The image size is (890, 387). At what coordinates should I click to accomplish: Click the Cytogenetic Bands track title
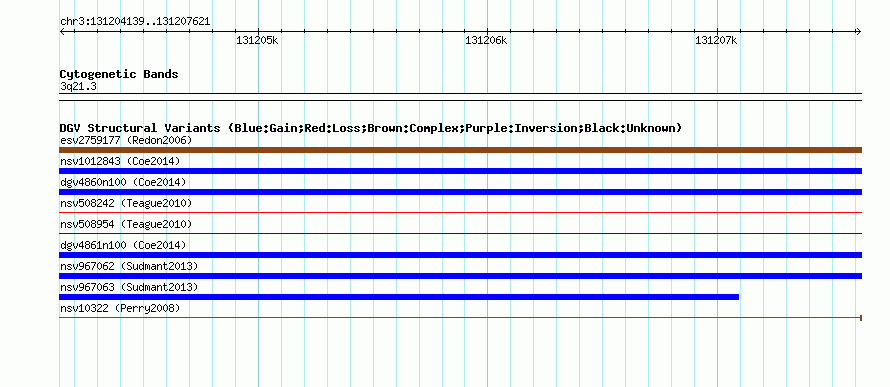click(119, 74)
